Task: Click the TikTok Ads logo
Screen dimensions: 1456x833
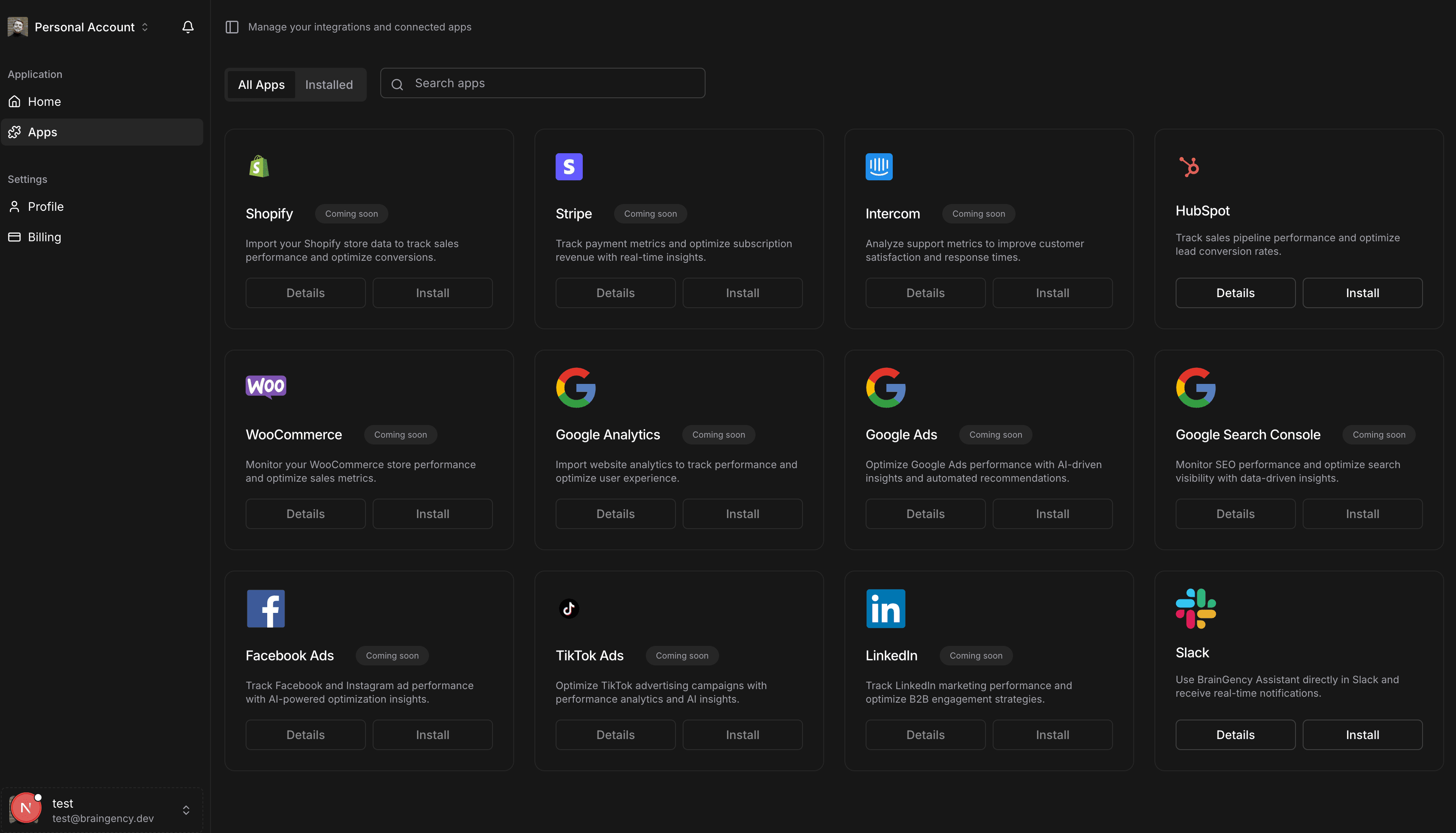Action: click(569, 609)
